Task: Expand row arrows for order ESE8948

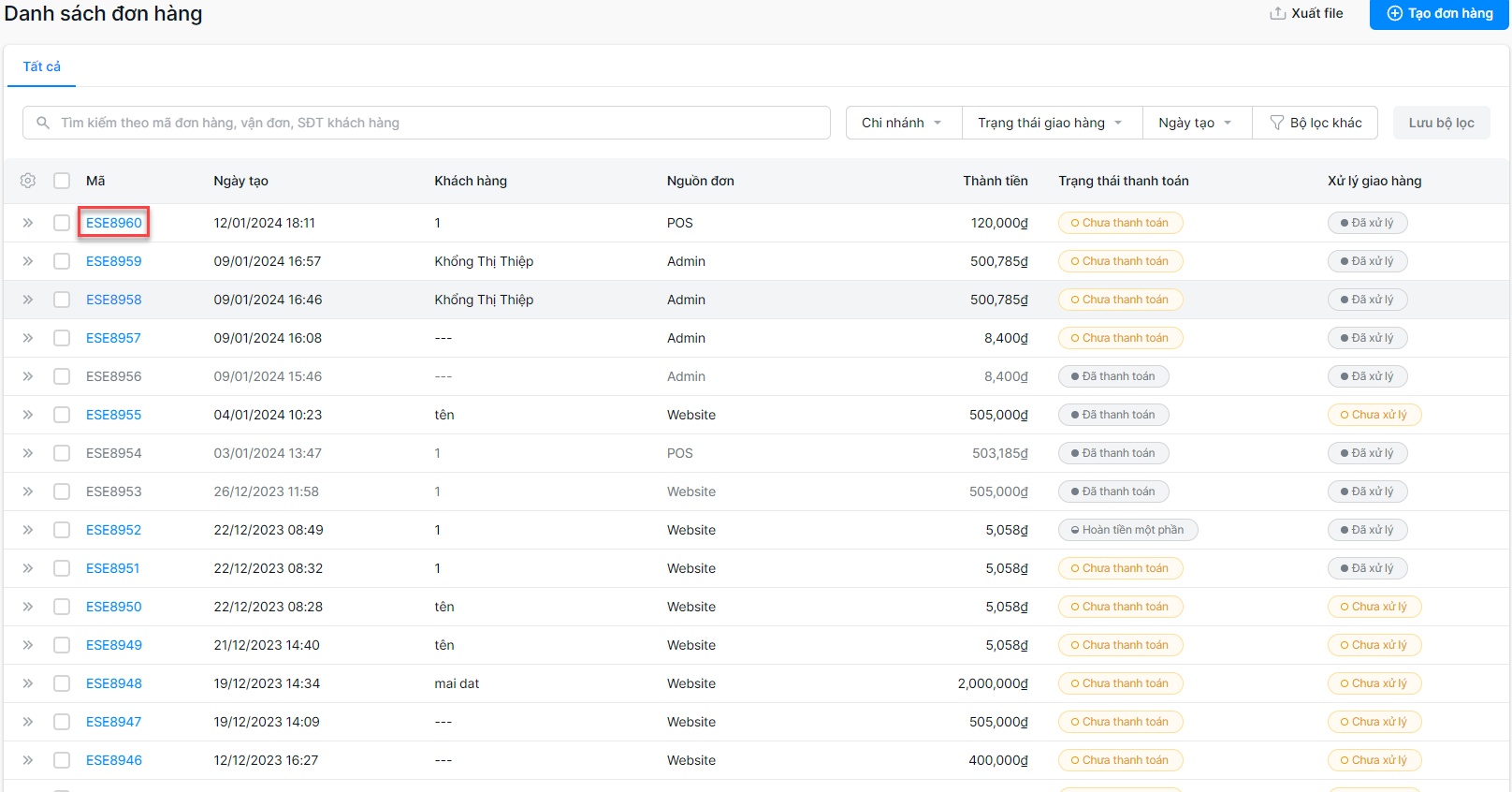Action: [28, 683]
